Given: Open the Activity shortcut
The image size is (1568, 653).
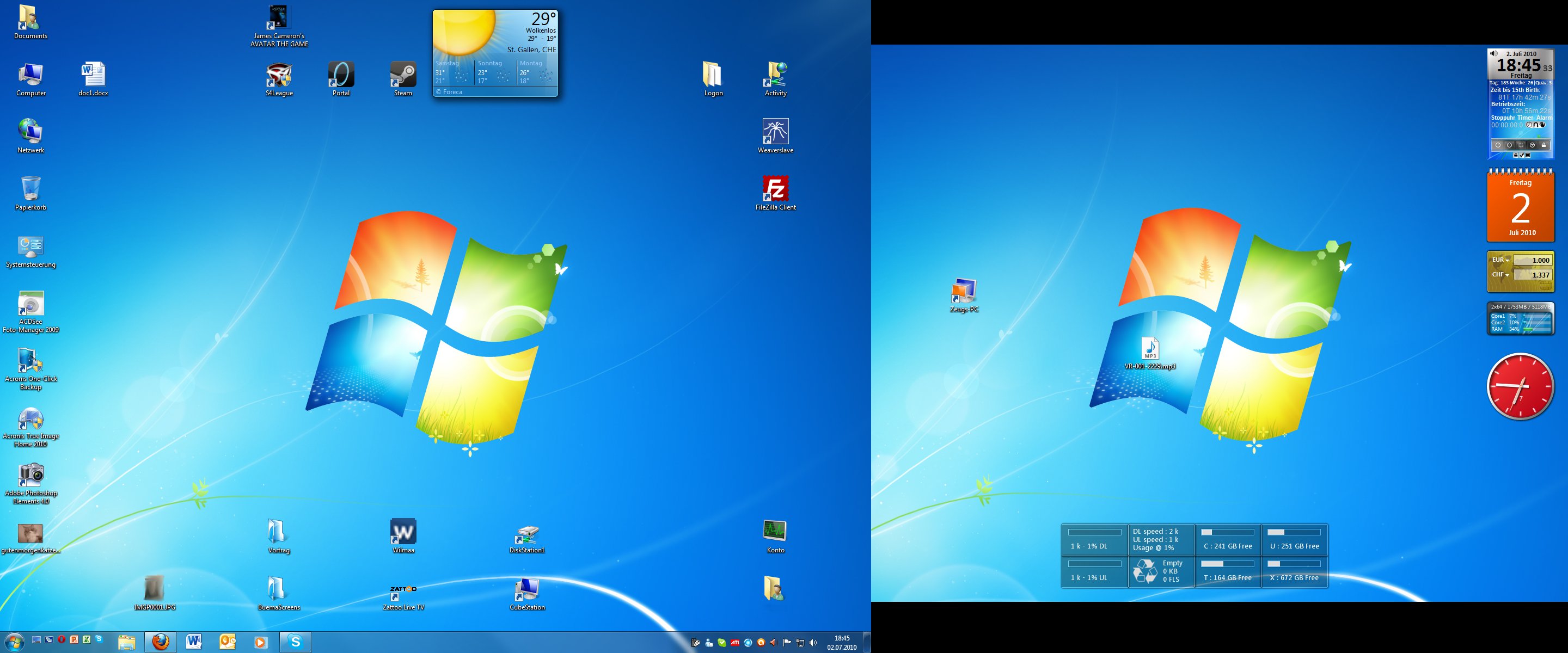Looking at the screenshot, I should pos(775,80).
